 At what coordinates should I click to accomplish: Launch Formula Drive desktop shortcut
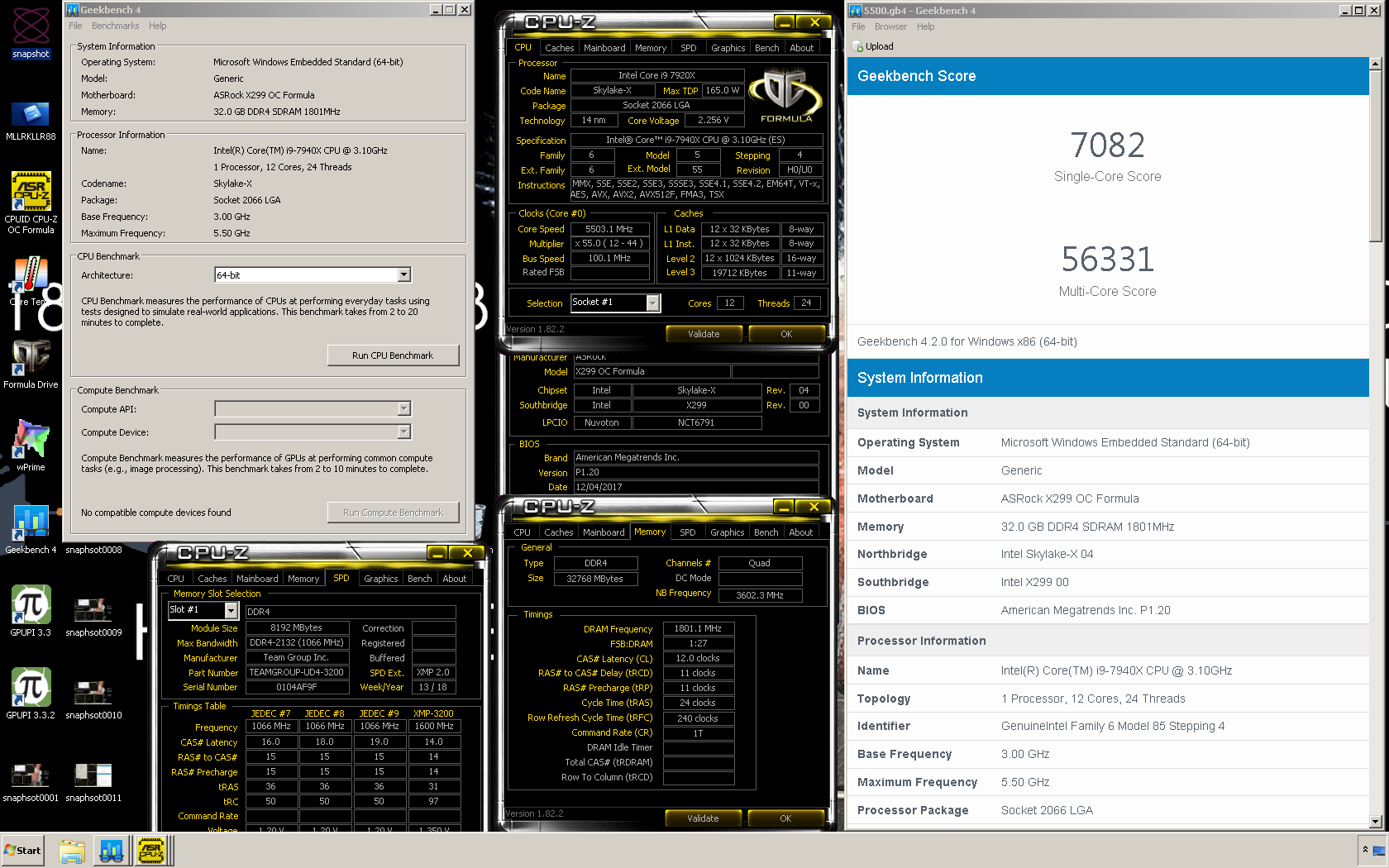click(x=31, y=364)
